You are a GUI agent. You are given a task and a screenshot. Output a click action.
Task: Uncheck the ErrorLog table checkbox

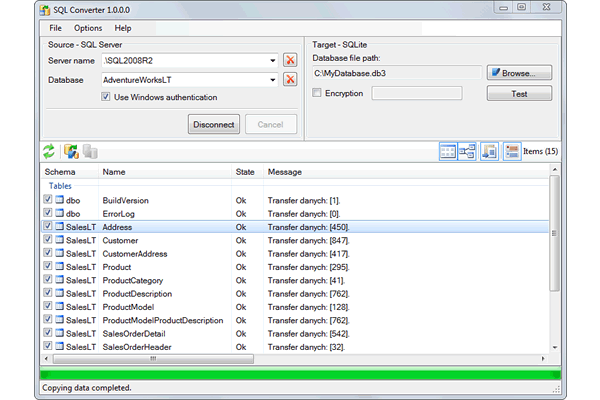tap(47, 212)
